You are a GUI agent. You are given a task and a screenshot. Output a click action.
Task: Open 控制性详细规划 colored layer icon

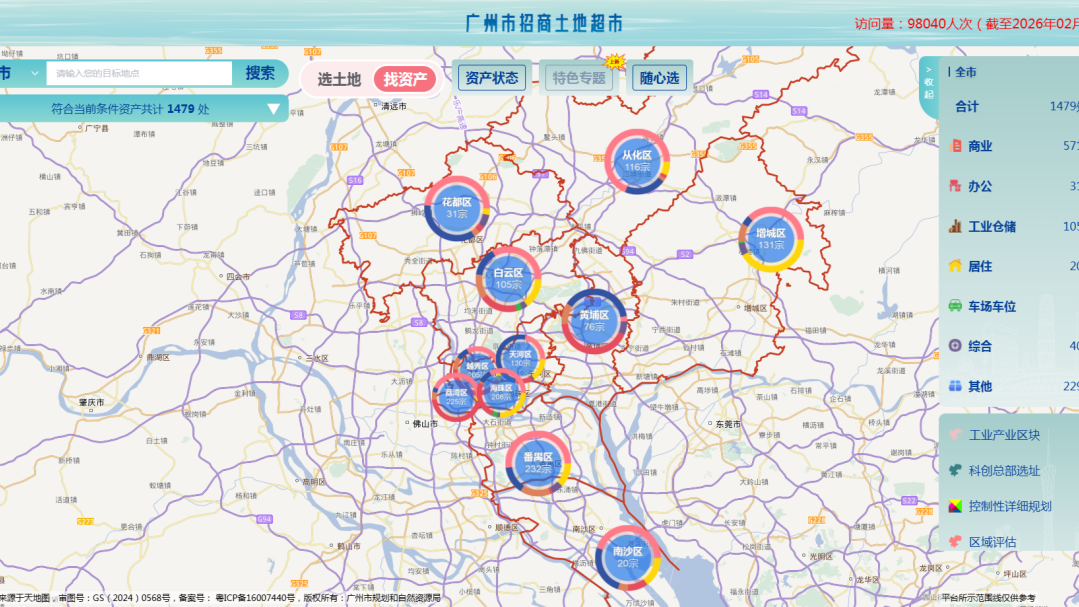click(955, 506)
